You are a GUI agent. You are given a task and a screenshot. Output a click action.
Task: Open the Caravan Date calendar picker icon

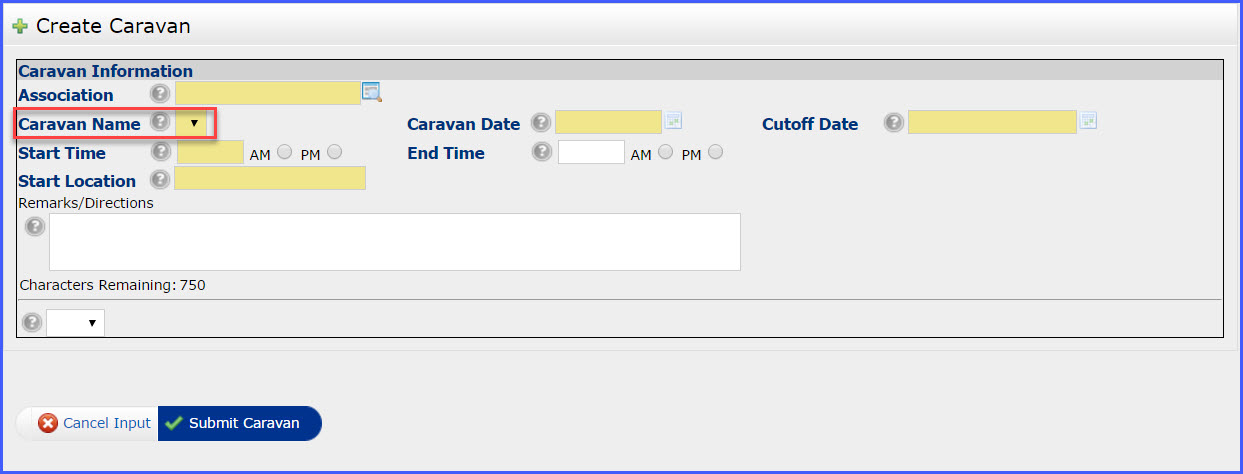coord(674,121)
